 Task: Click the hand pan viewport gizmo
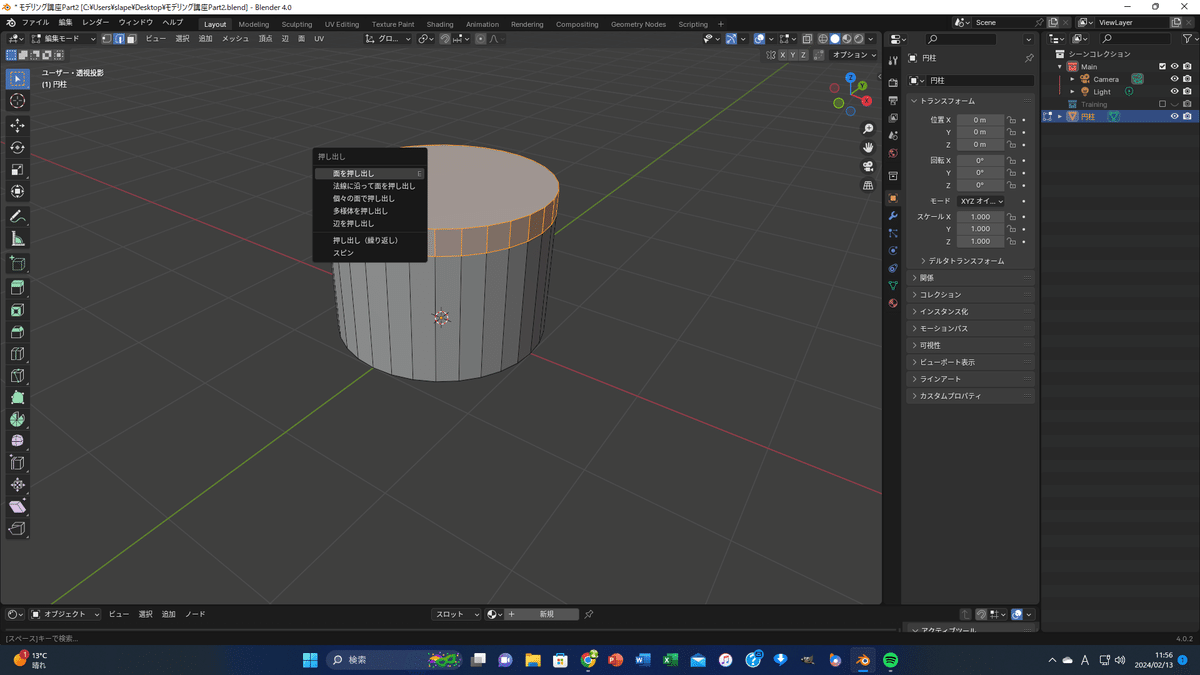tap(868, 147)
